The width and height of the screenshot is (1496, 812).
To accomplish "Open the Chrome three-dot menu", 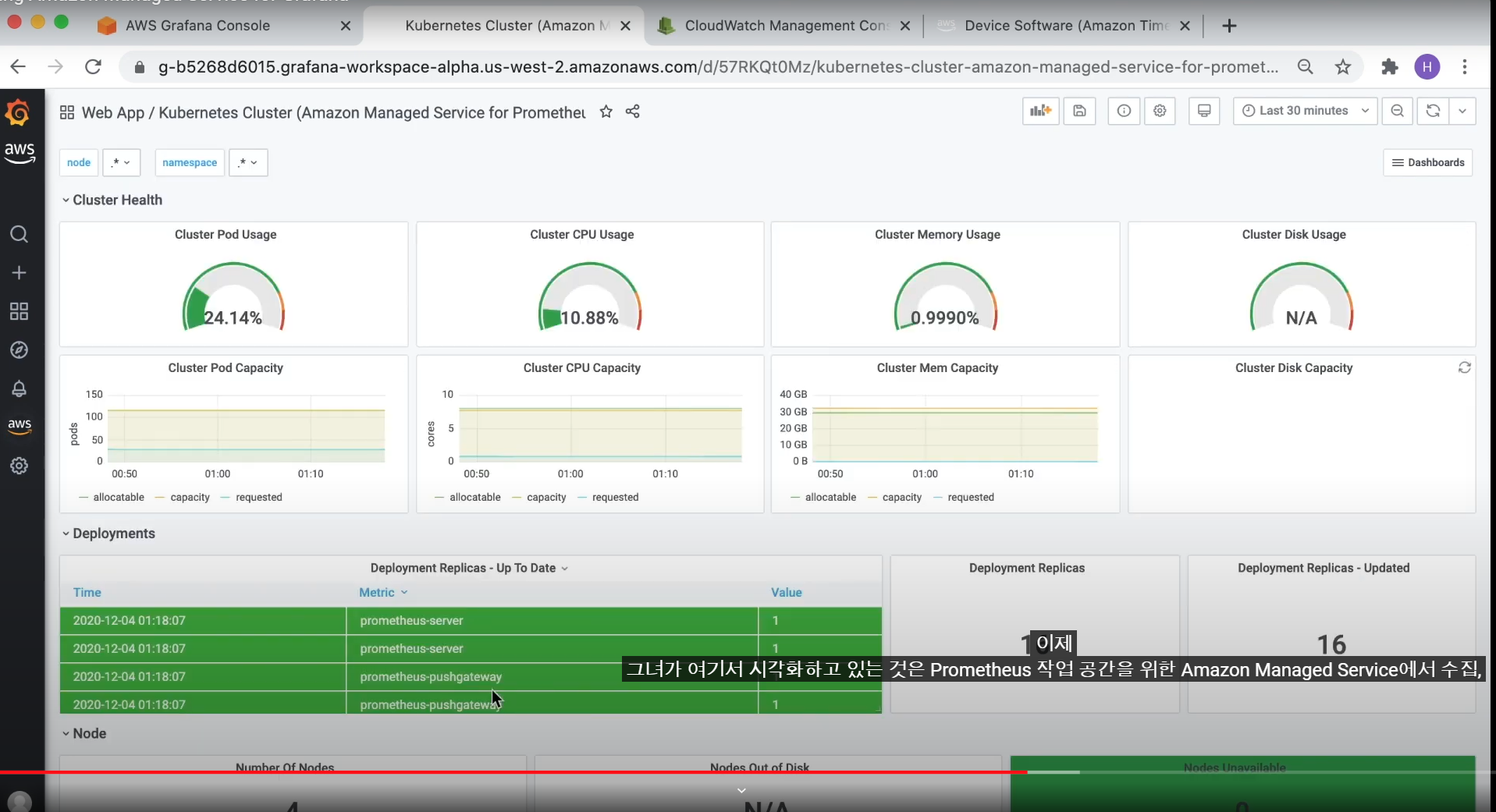I will point(1465,67).
